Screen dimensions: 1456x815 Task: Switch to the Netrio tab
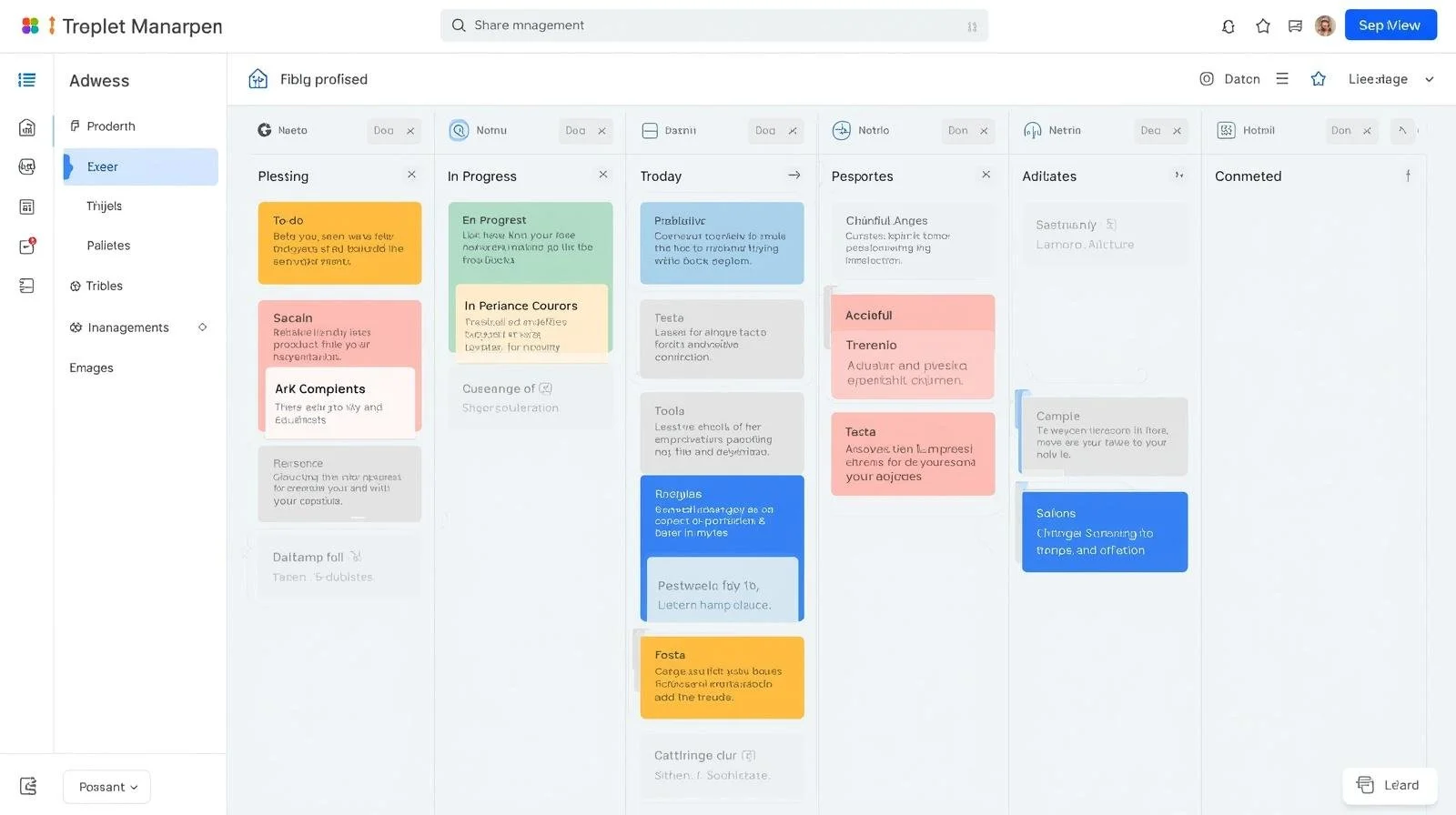click(1054, 130)
